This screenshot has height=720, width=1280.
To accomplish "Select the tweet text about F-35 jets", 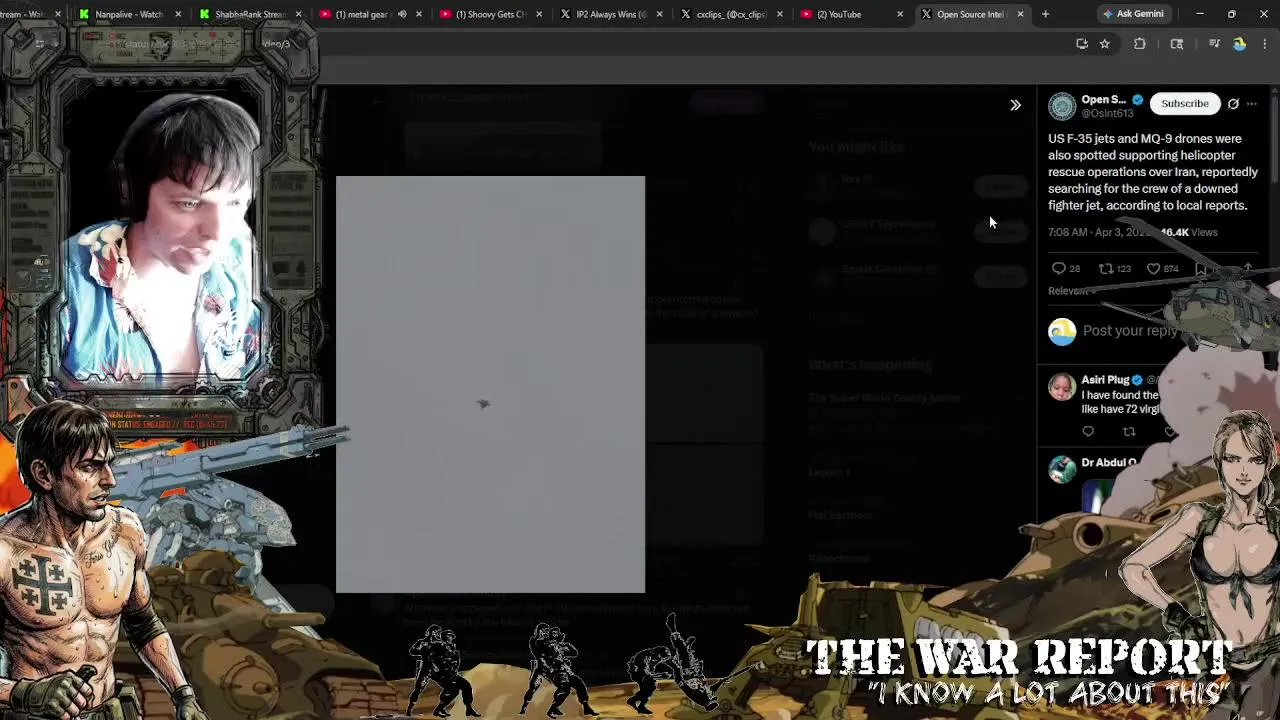I will click(1153, 172).
